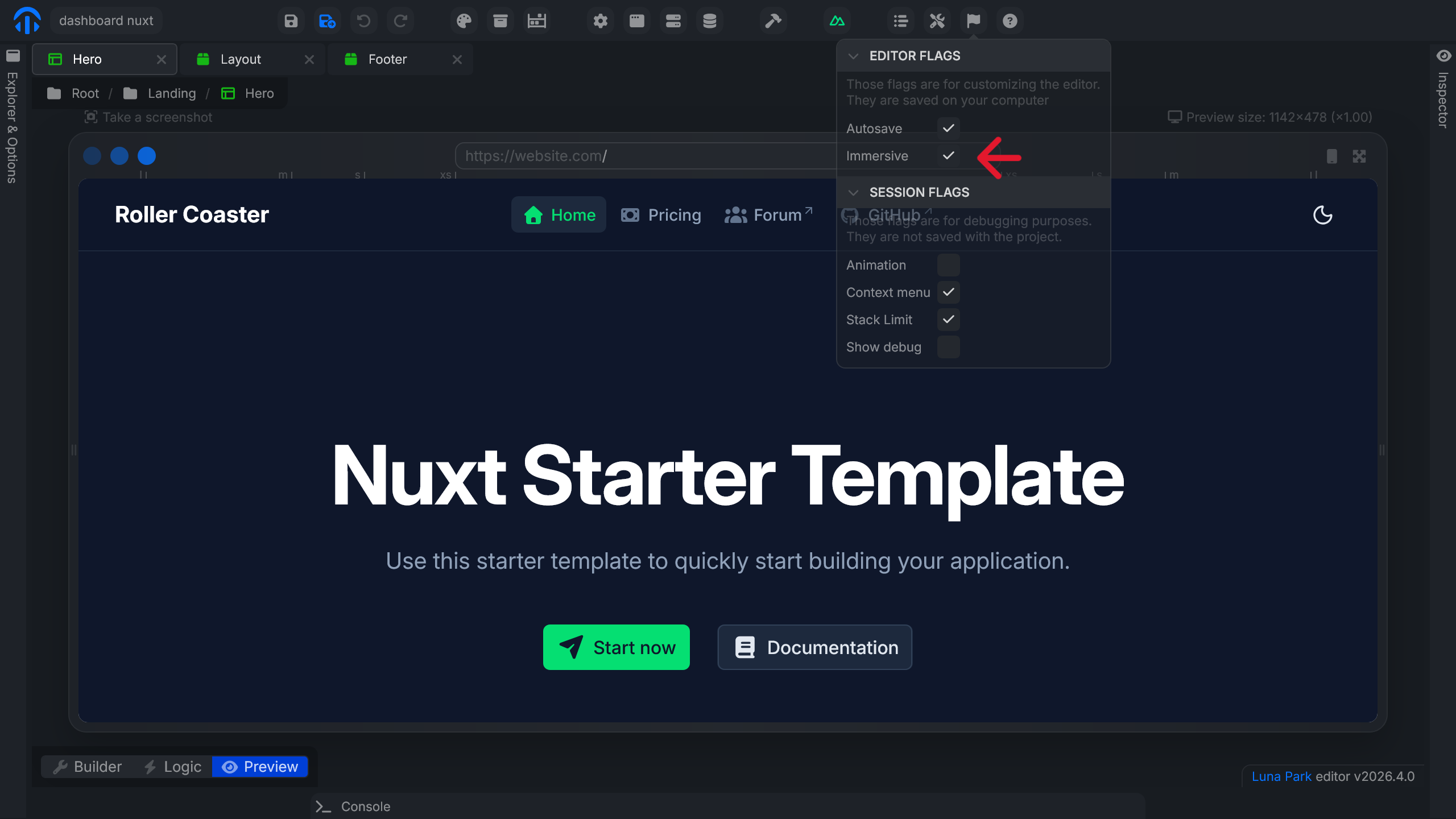Go to Home in site navigation
Screen dimensions: 1456x819
point(559,214)
